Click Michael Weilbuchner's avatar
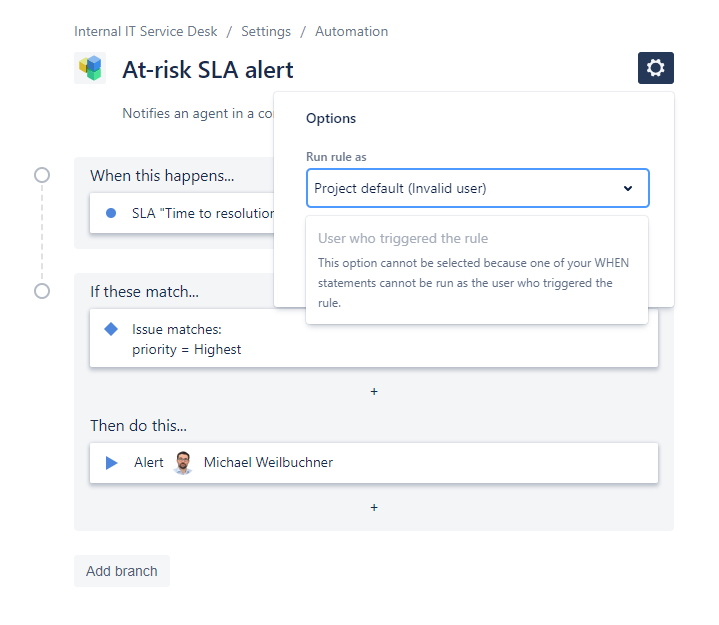Viewport: 719px width, 625px height. [183, 463]
